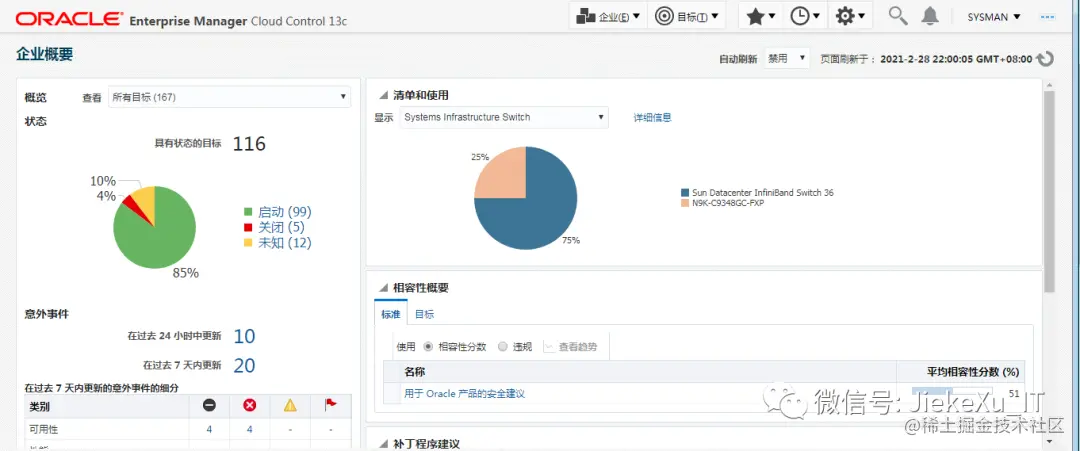This screenshot has height=451, width=1080.
Task: Click the Sun Datacenter InfiniBand Switch 36 legend swatch
Action: [685, 193]
